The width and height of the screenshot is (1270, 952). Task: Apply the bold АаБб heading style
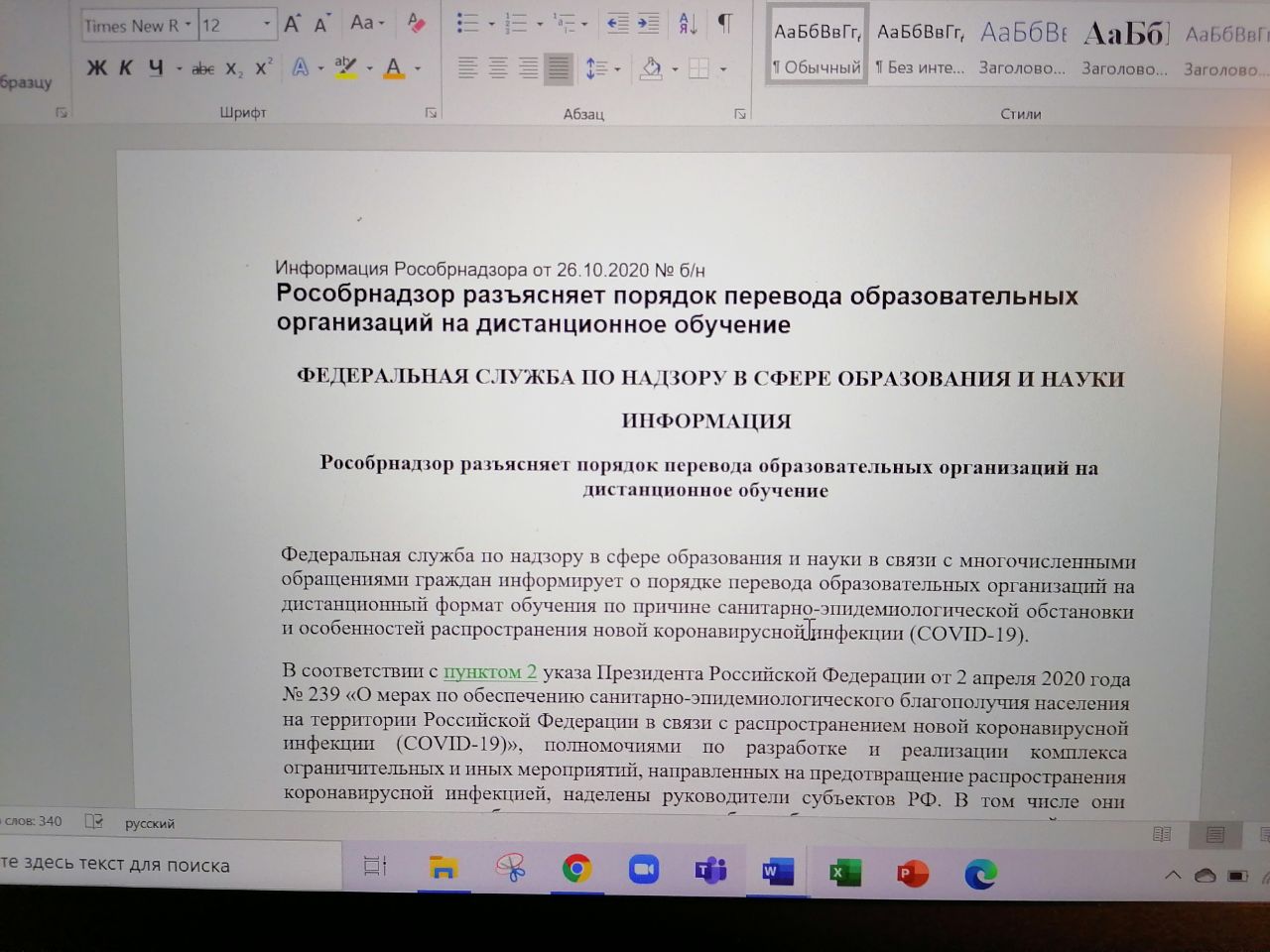click(x=1125, y=47)
